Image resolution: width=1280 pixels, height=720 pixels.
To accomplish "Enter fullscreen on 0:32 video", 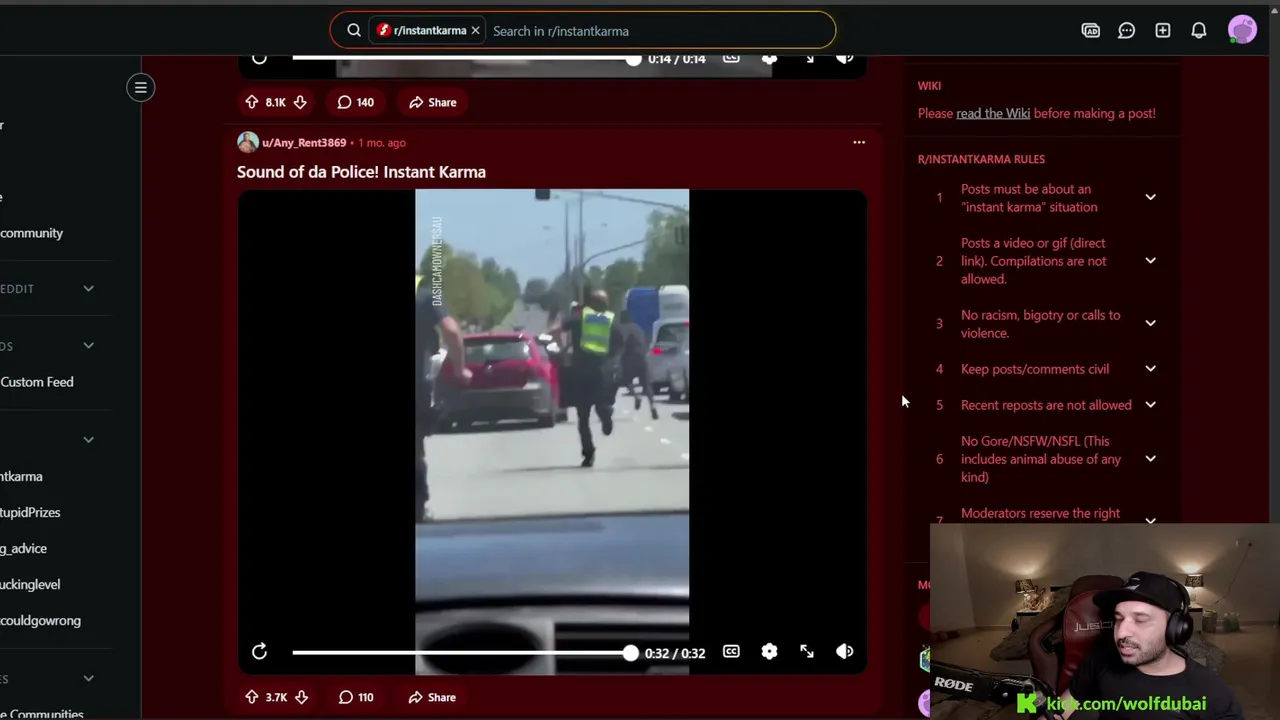I will [807, 652].
